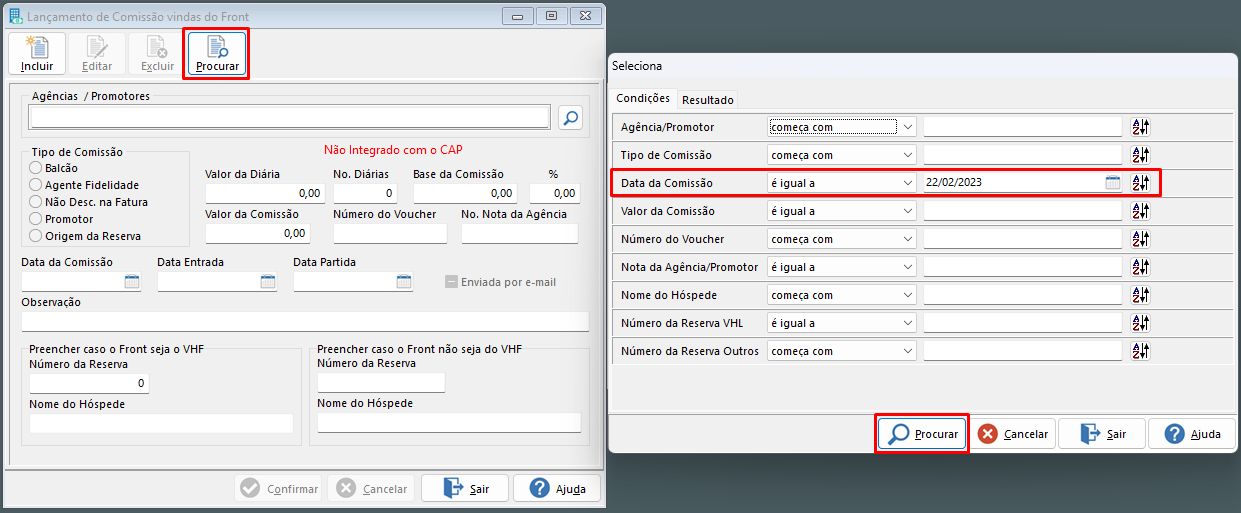The width and height of the screenshot is (1241, 513).
Task: Open the Valor da Comissão condition dropdown
Action: coord(841,211)
